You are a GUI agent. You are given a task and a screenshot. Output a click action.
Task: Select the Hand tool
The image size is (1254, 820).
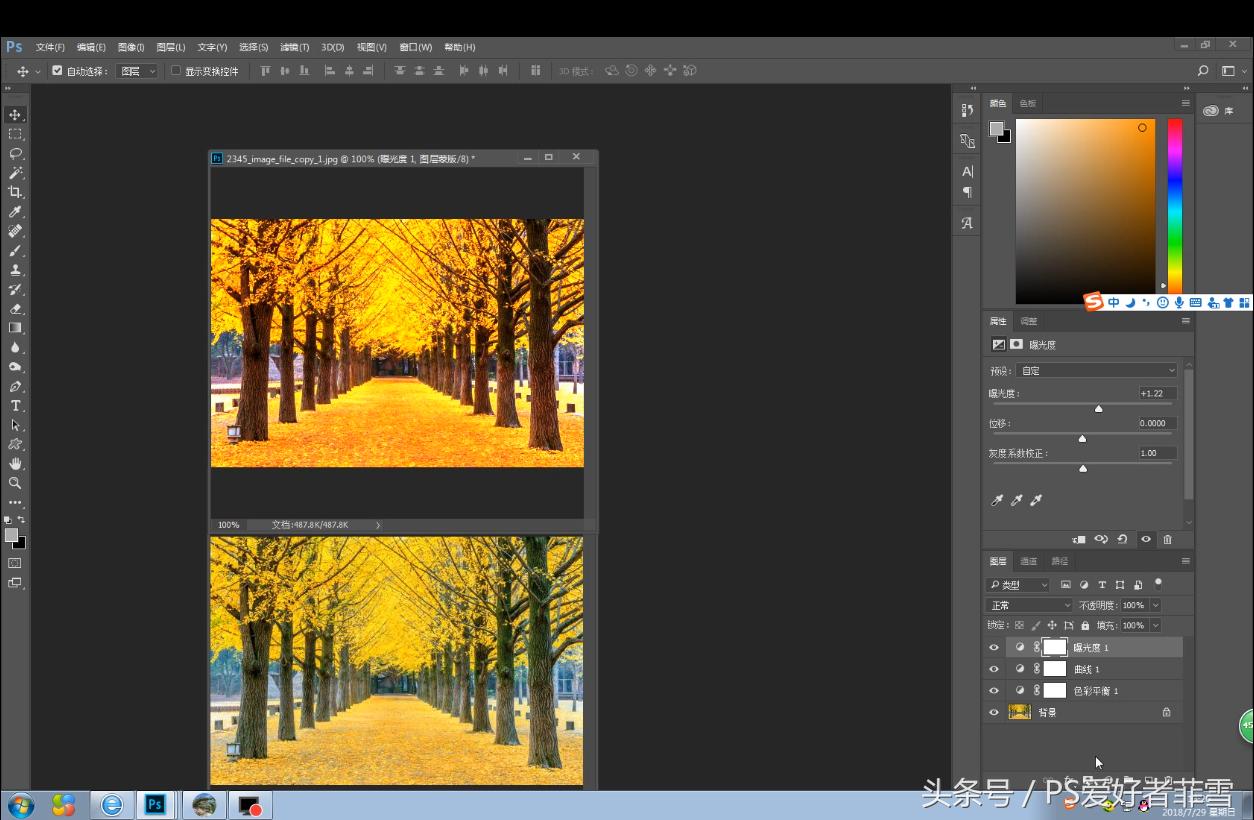click(15, 464)
